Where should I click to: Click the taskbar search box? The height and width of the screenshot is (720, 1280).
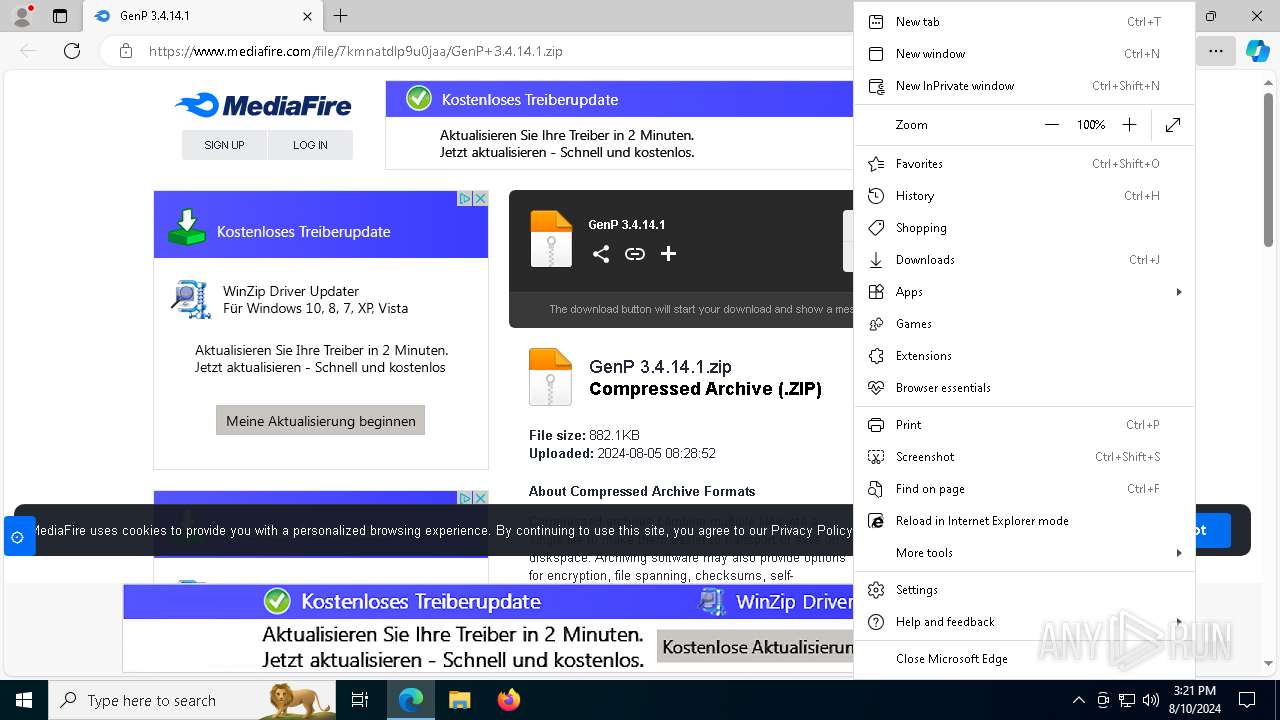click(x=192, y=700)
